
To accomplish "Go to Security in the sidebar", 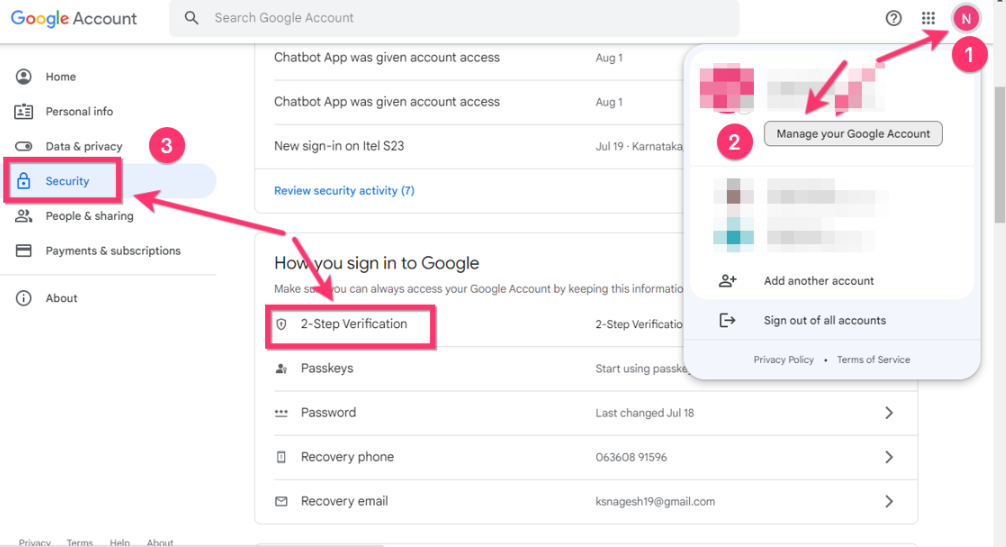I will point(67,181).
